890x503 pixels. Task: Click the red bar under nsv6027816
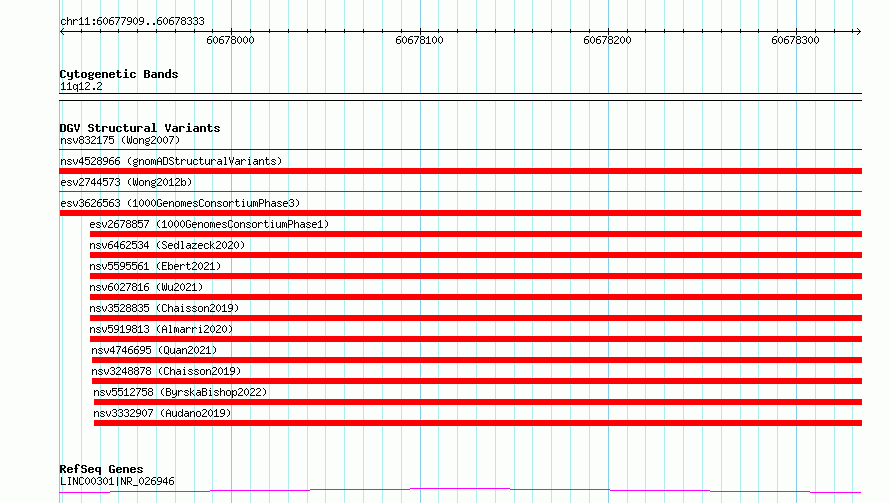(x=476, y=297)
